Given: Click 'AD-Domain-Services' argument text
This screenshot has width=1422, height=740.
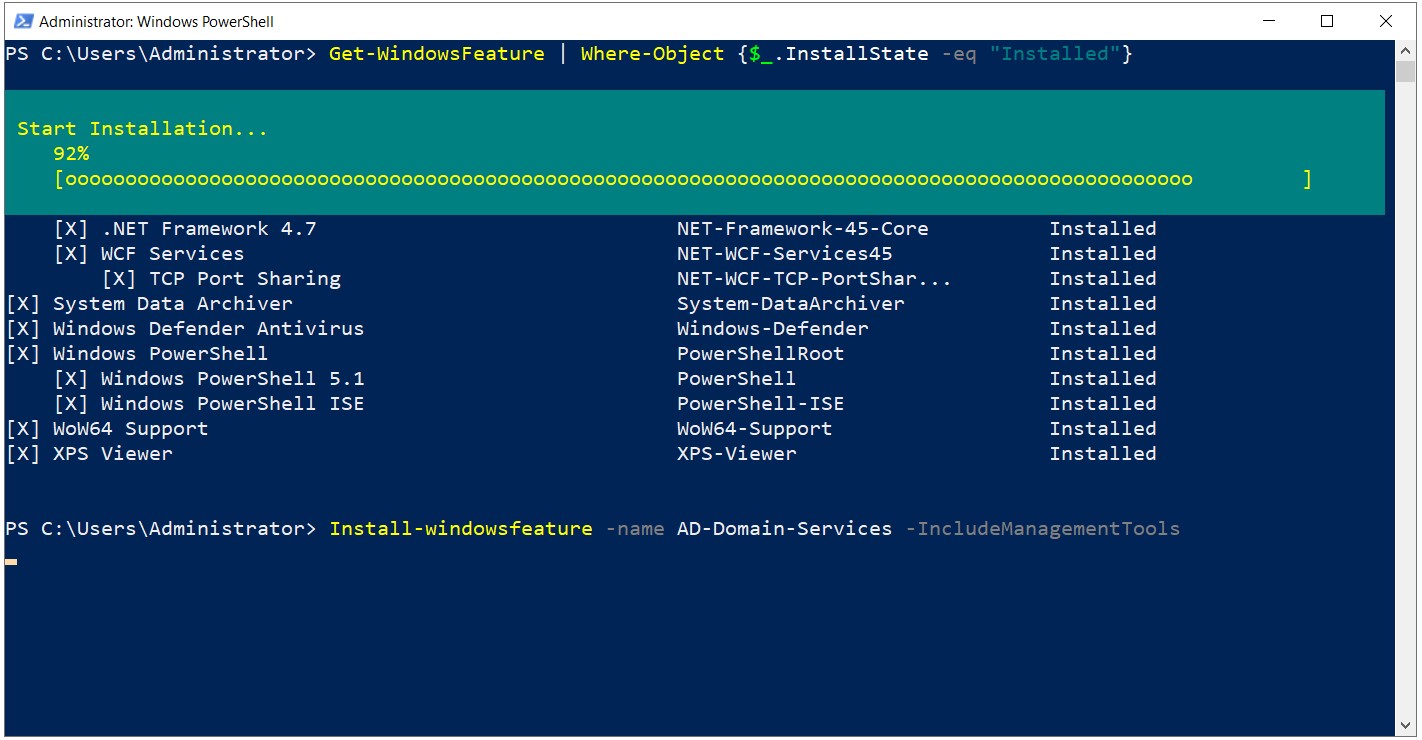Looking at the screenshot, I should click(785, 529).
